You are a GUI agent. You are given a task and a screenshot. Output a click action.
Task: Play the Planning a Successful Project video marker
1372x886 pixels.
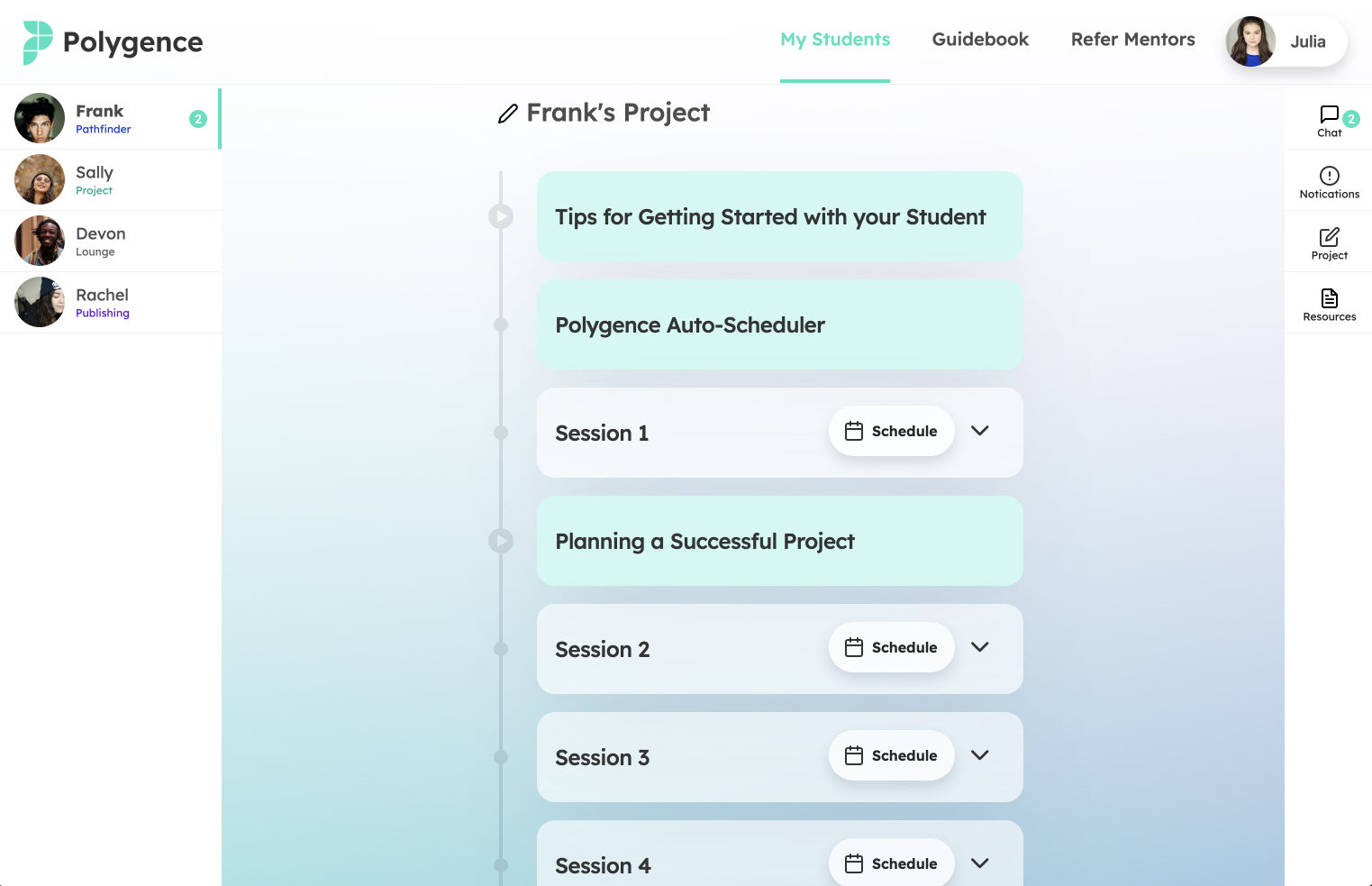tap(501, 541)
